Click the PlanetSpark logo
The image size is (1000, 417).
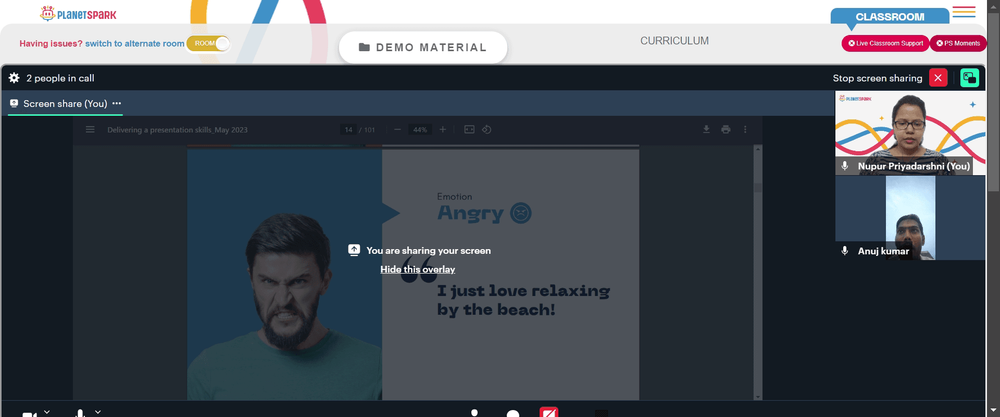(x=78, y=13)
